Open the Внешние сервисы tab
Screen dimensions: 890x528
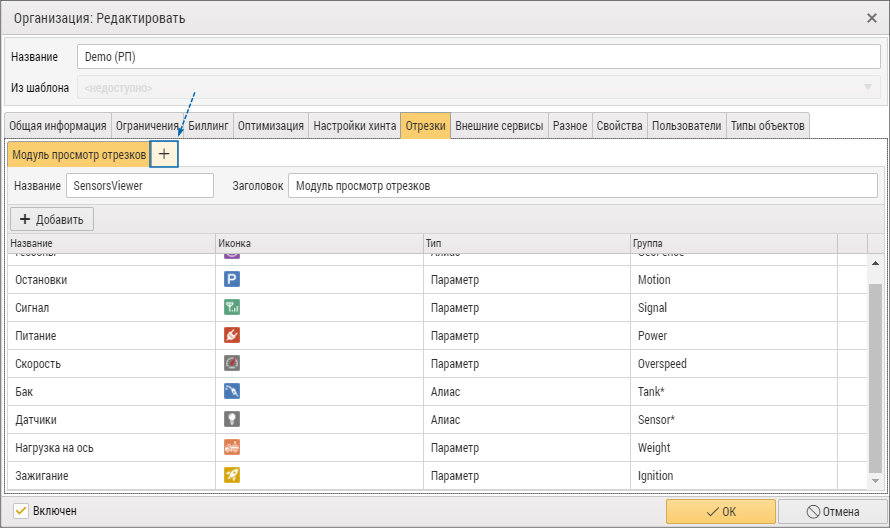click(x=499, y=126)
